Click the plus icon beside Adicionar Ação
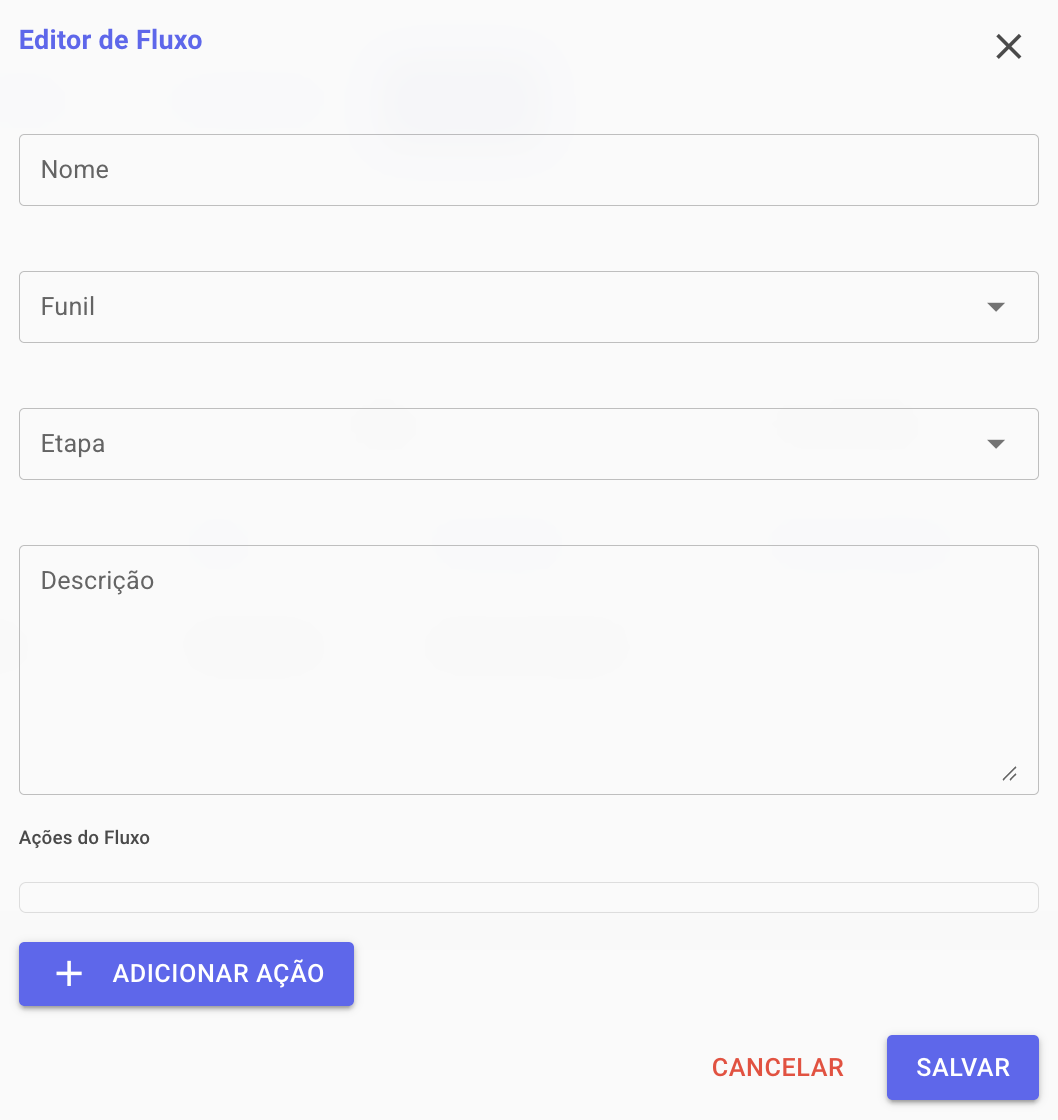 click(68, 974)
